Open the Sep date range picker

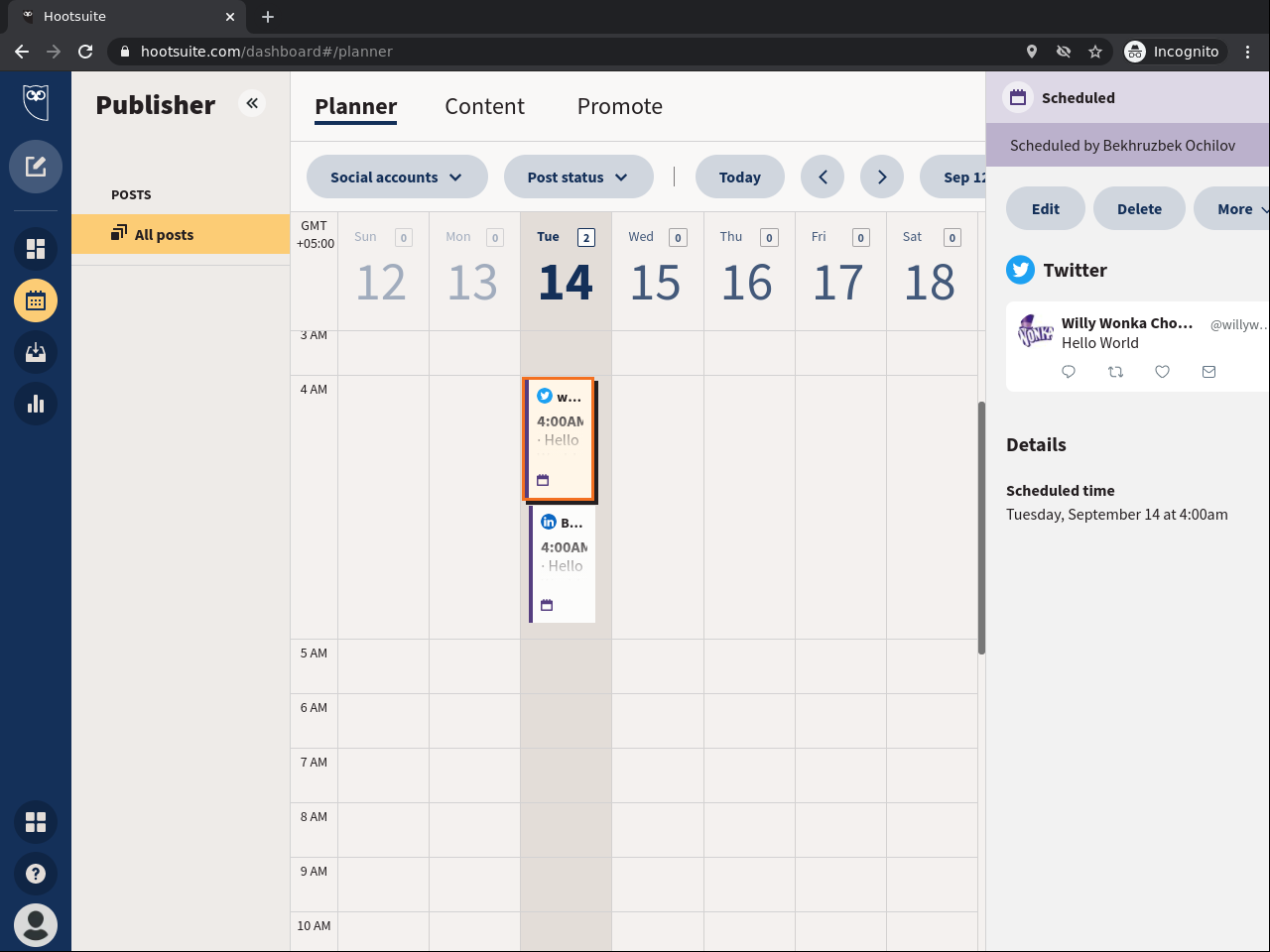pyautogui.click(x=952, y=177)
